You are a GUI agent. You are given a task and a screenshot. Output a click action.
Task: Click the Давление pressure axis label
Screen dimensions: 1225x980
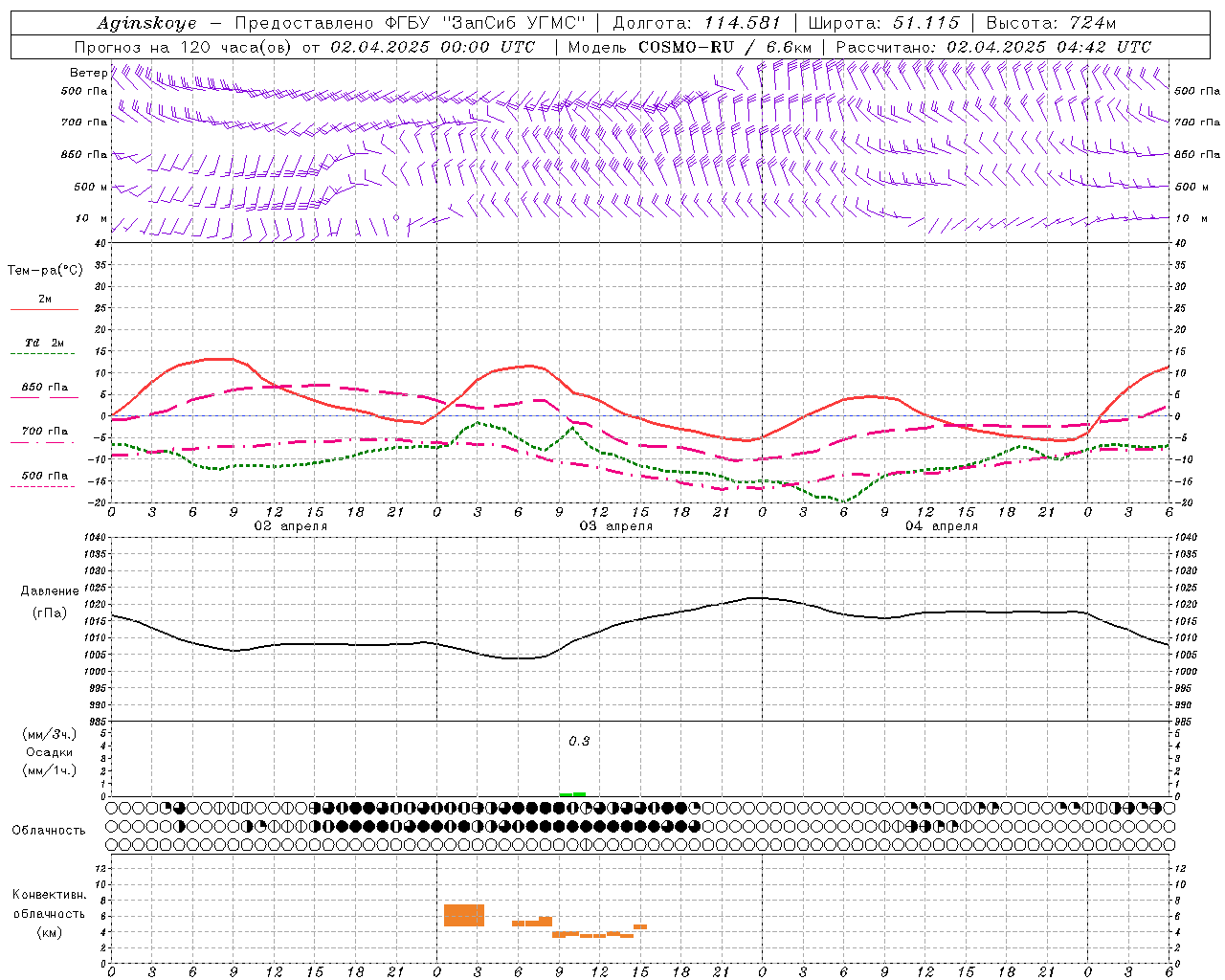click(50, 590)
